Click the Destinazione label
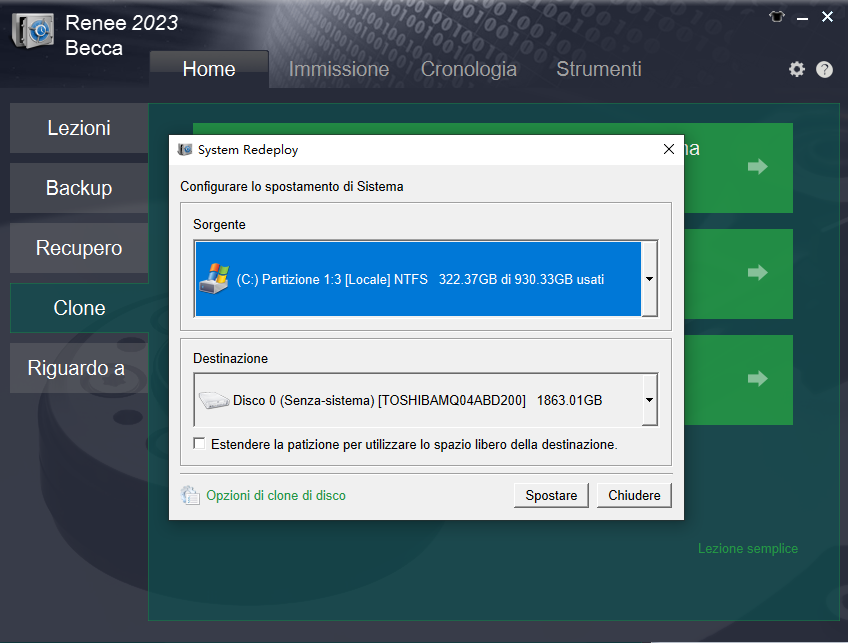The width and height of the screenshot is (848, 643). (x=230, y=359)
